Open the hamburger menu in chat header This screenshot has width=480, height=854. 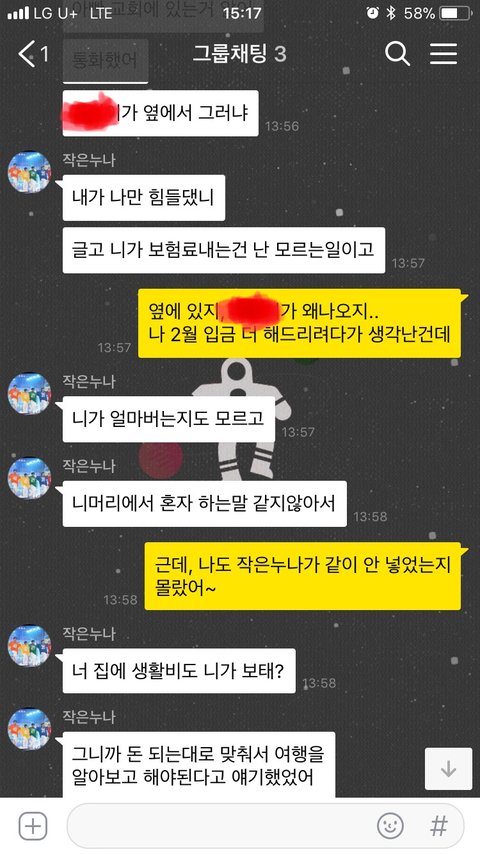[x=443, y=53]
